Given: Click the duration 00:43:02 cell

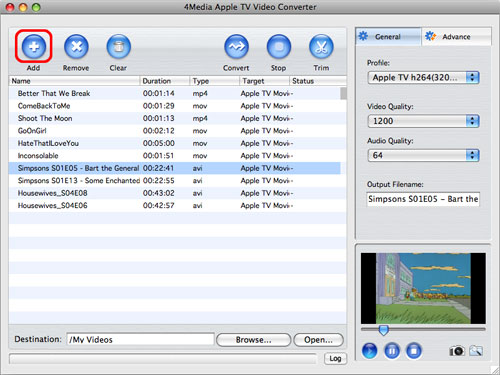Looking at the screenshot, I should (x=159, y=193).
